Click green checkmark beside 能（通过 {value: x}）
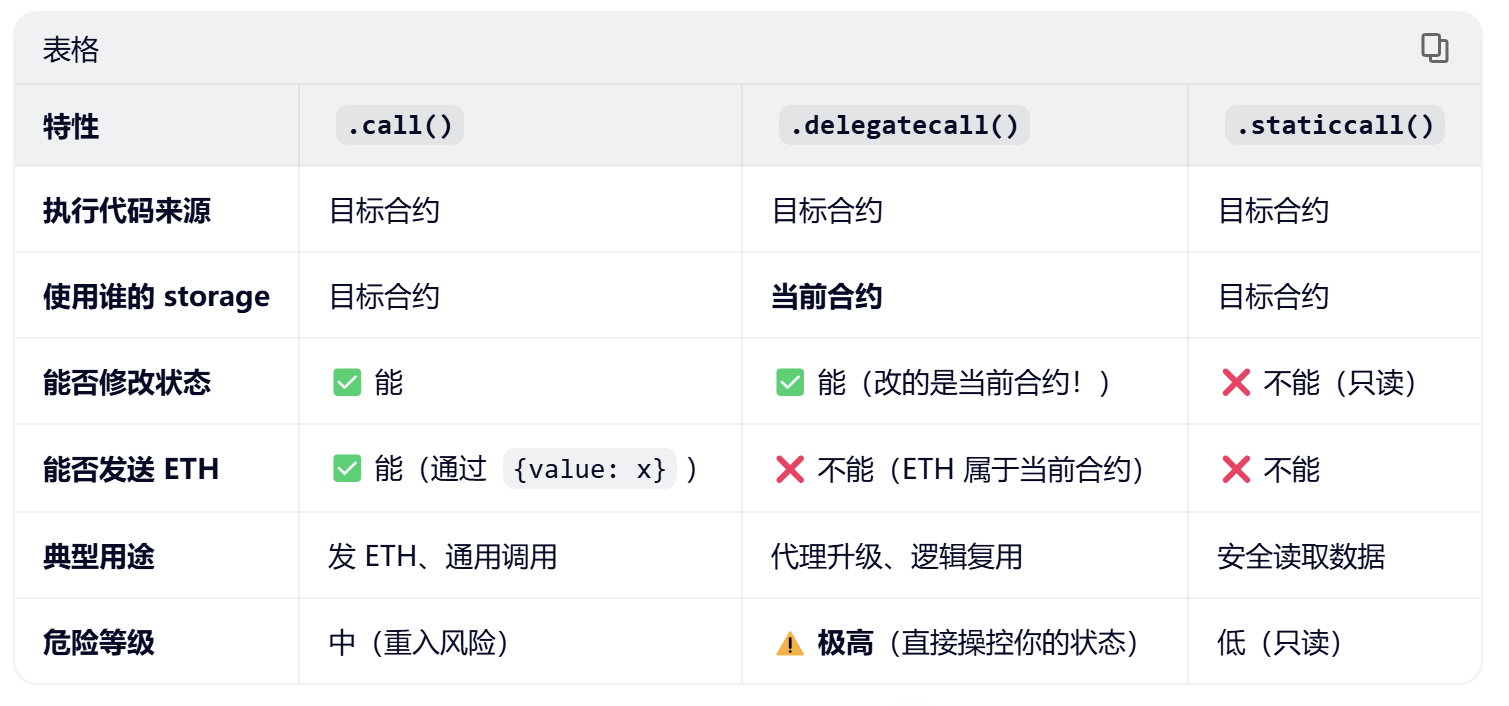 tap(347, 469)
